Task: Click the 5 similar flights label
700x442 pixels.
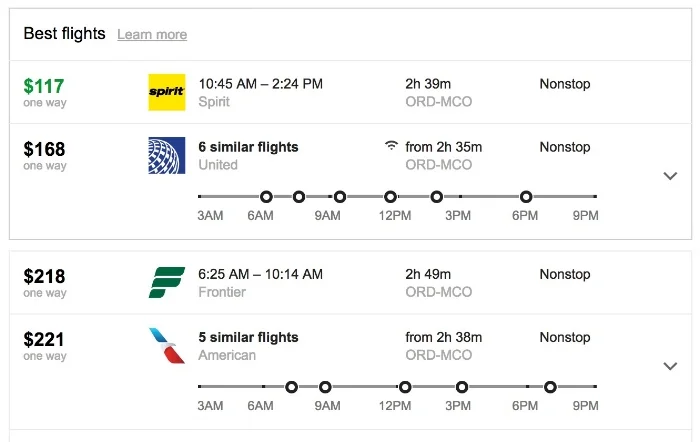Action: point(248,337)
